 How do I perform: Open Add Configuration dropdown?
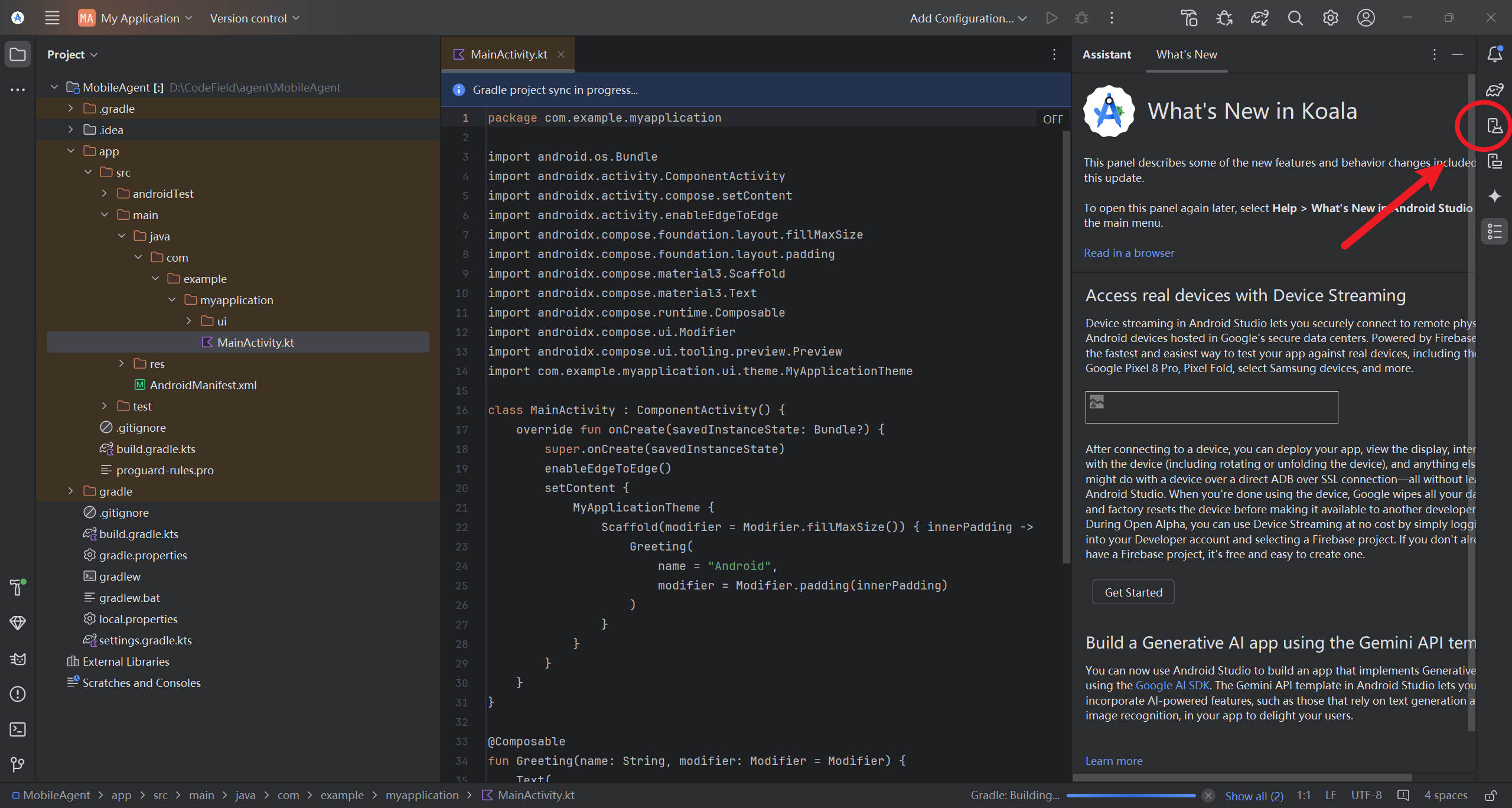967,18
